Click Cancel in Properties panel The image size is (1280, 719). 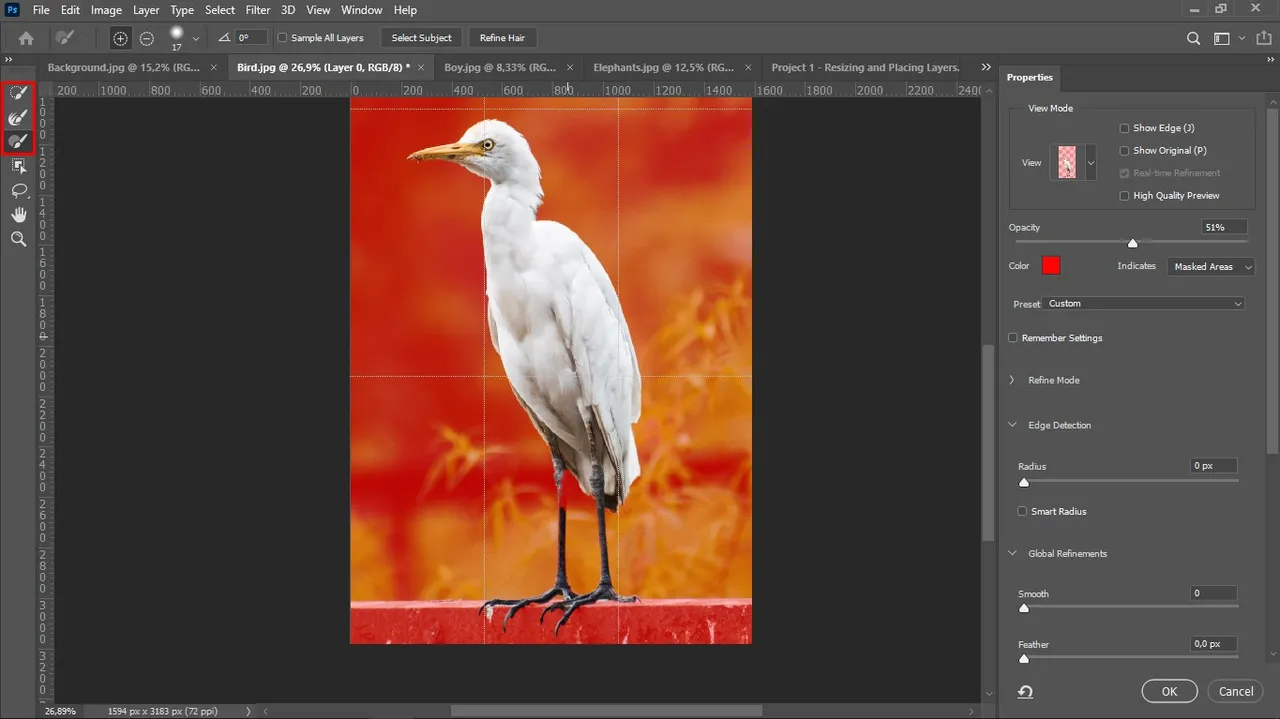(x=1236, y=691)
